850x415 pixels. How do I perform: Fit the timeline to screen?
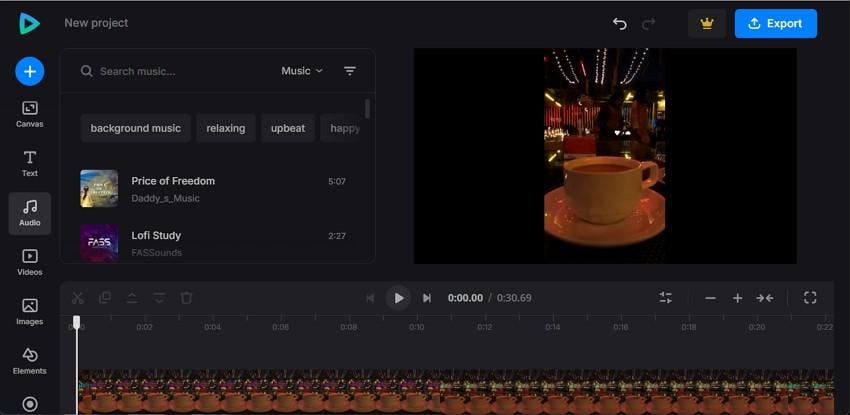765,298
